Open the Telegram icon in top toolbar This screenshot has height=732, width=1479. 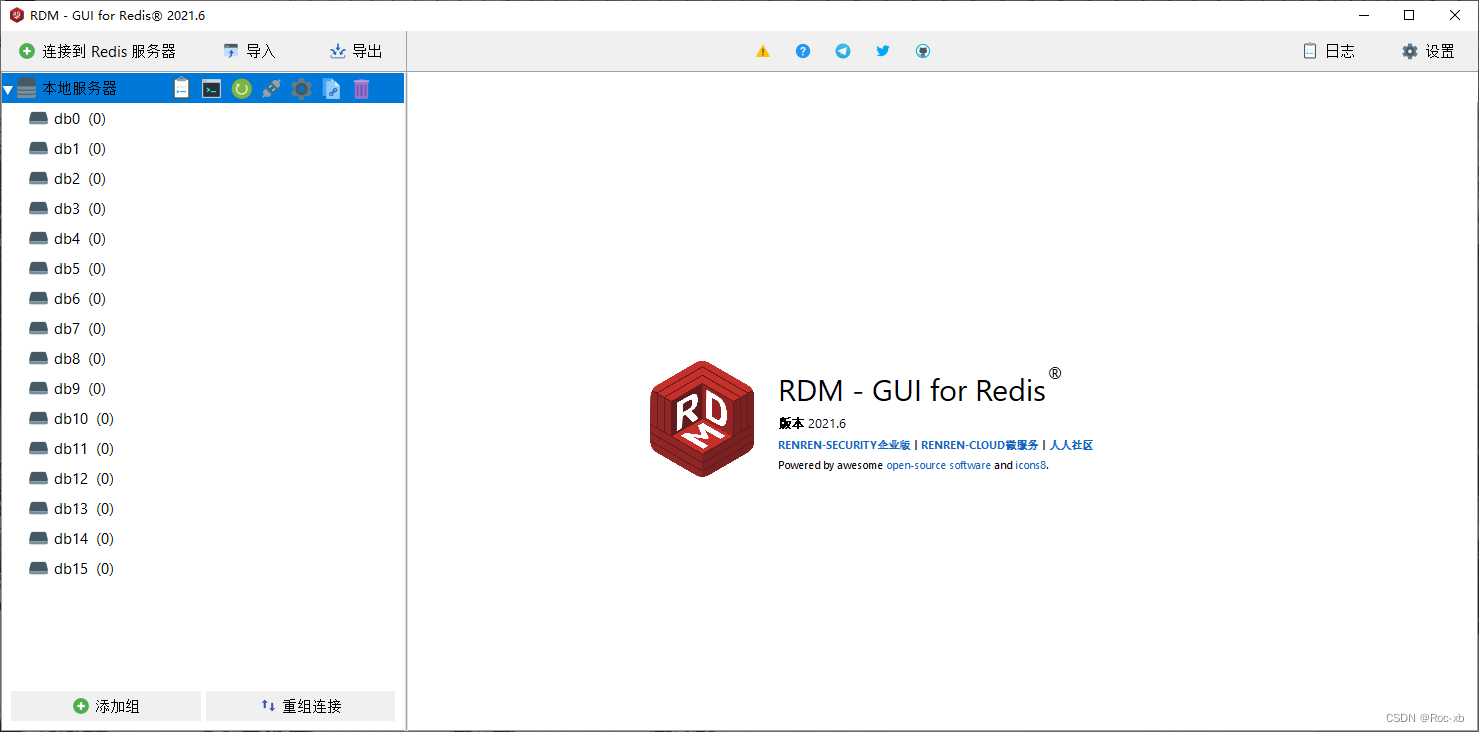[x=843, y=51]
